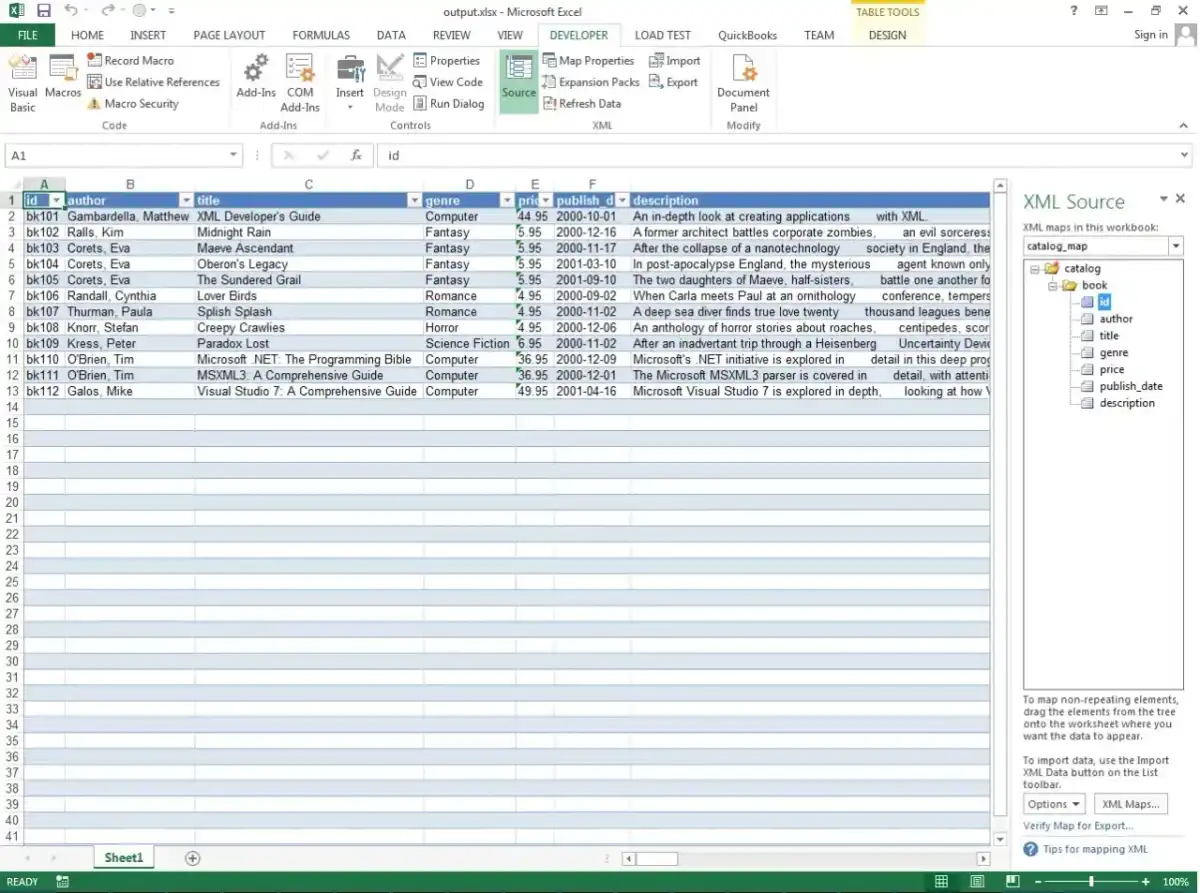Click Import XML data
Image resolution: width=1200 pixels, height=893 pixels.
674,61
